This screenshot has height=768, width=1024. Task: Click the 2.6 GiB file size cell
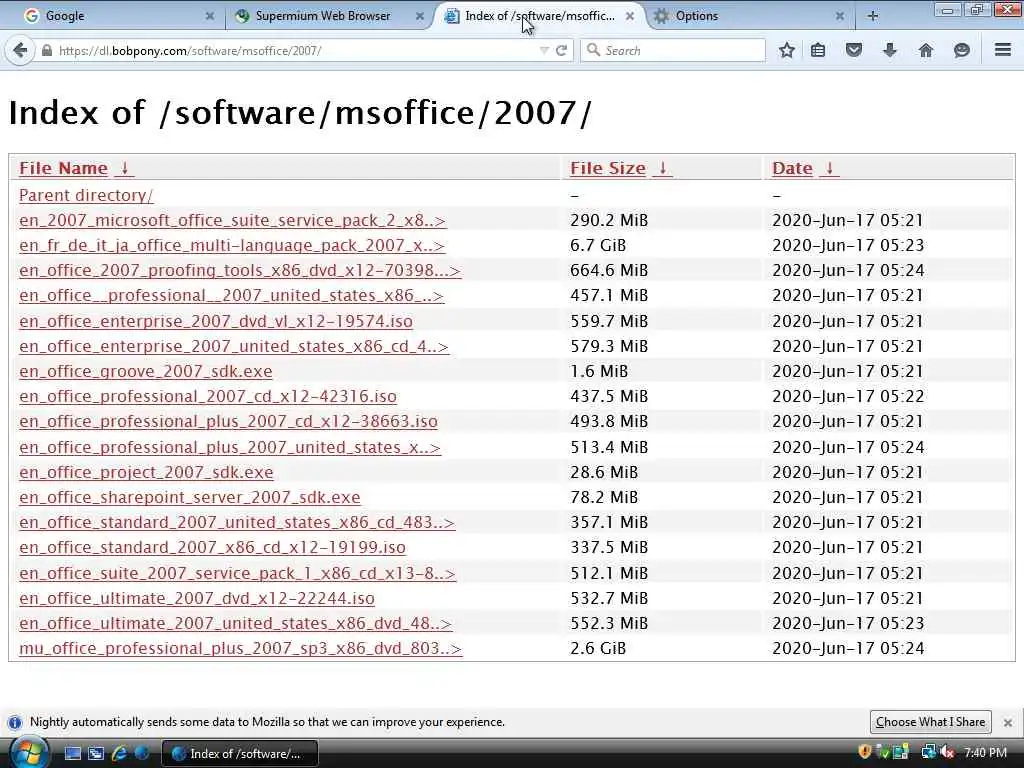(x=598, y=648)
